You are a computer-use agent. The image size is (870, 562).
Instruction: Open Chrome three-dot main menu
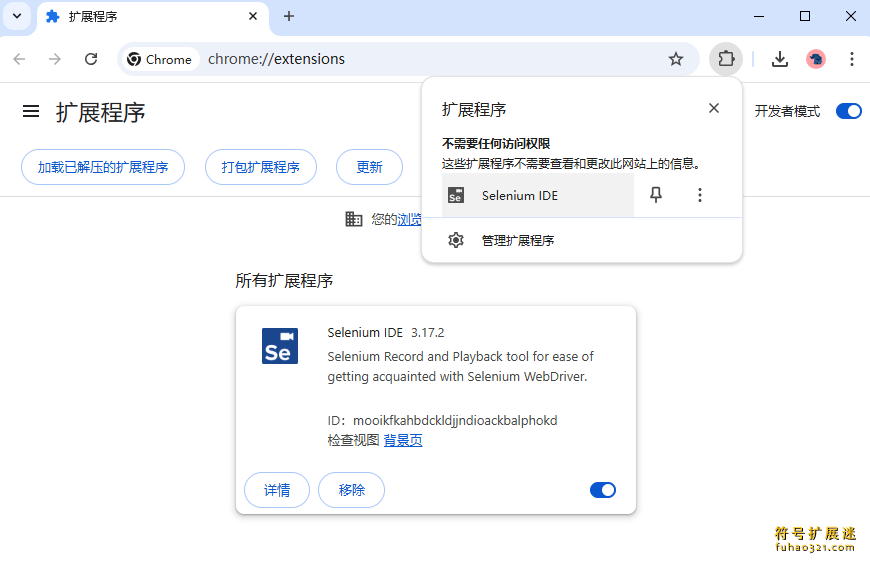[x=852, y=59]
